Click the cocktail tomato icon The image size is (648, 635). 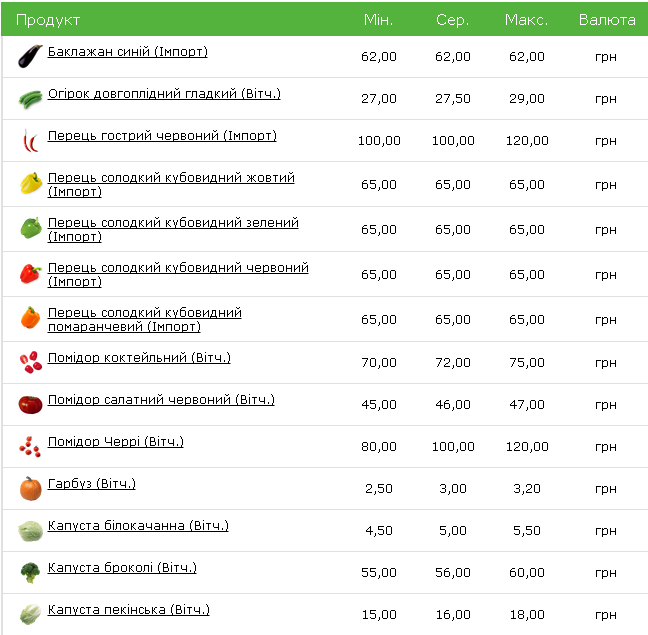pyautogui.click(x=31, y=362)
